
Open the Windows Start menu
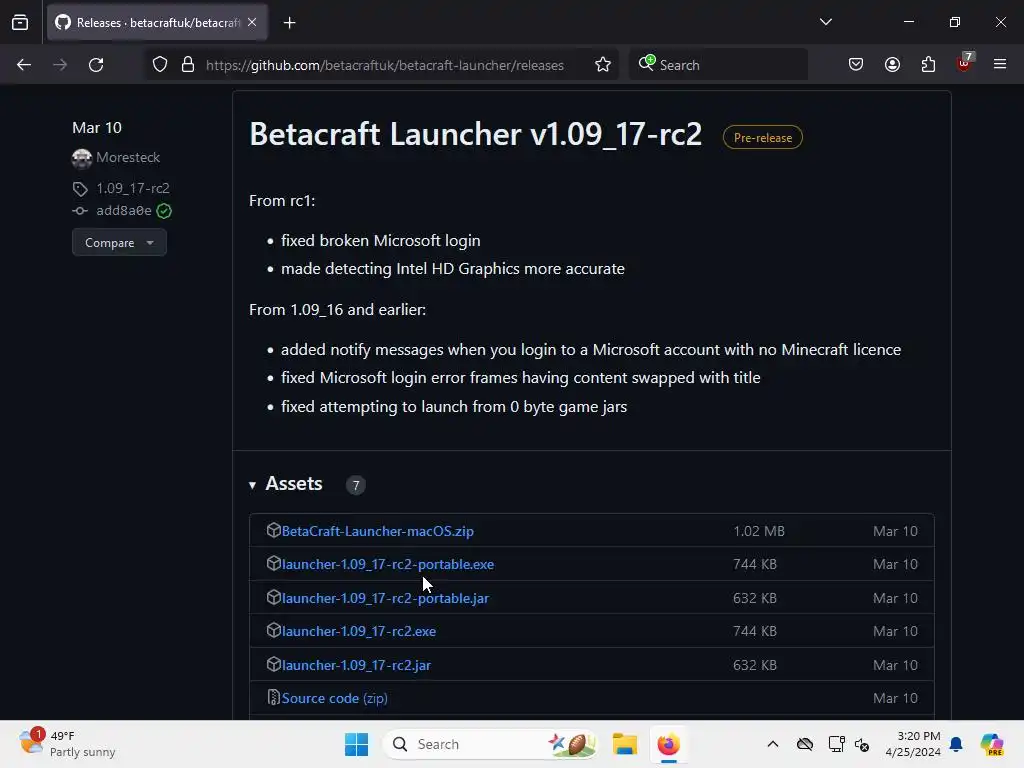point(357,744)
